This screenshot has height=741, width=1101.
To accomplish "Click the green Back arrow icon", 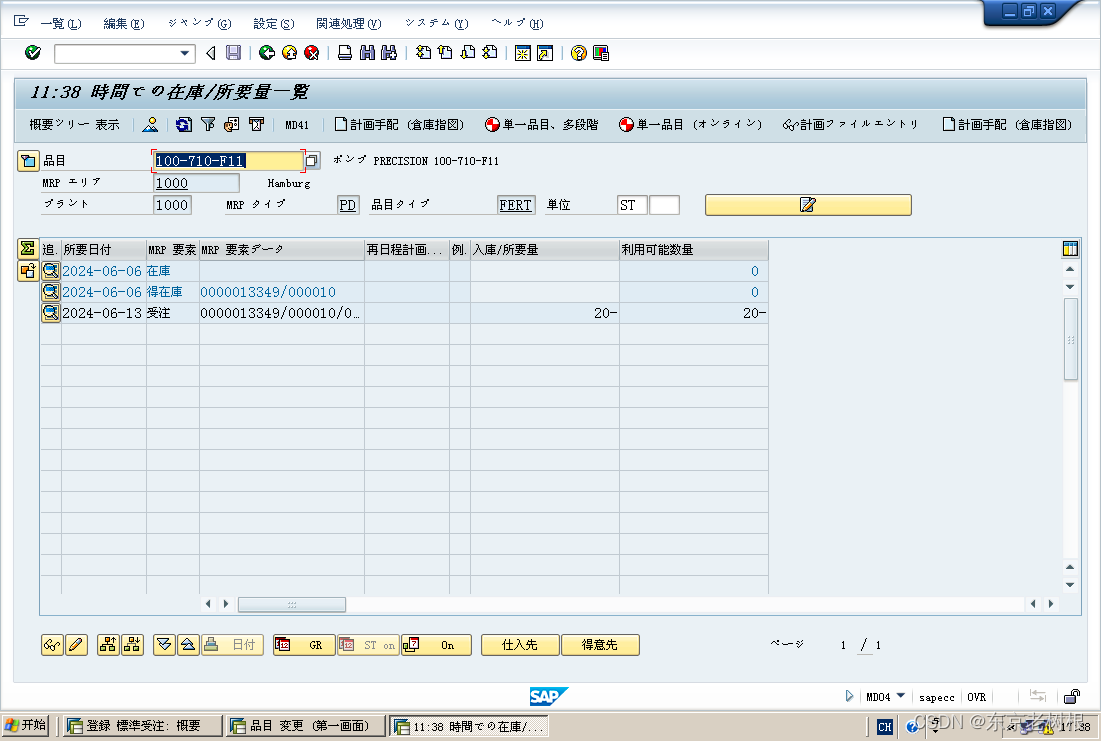I will (x=267, y=53).
